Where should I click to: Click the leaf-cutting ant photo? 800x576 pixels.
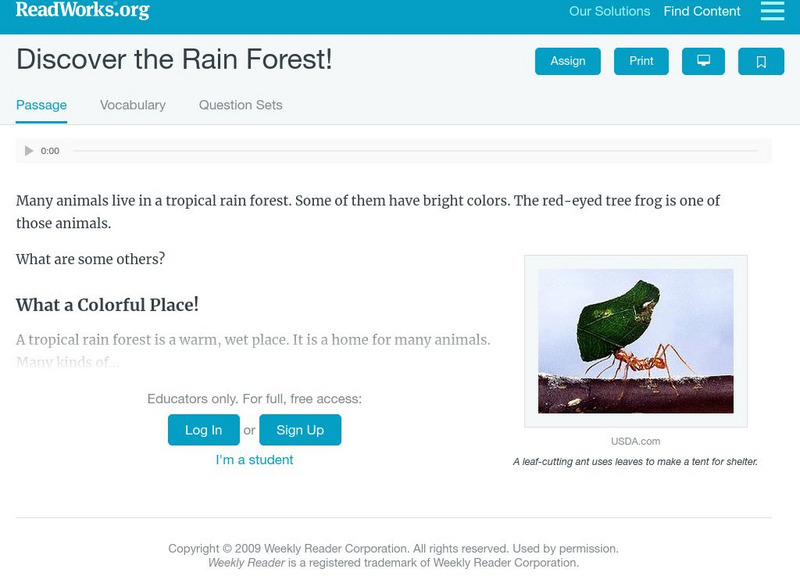tap(635, 341)
